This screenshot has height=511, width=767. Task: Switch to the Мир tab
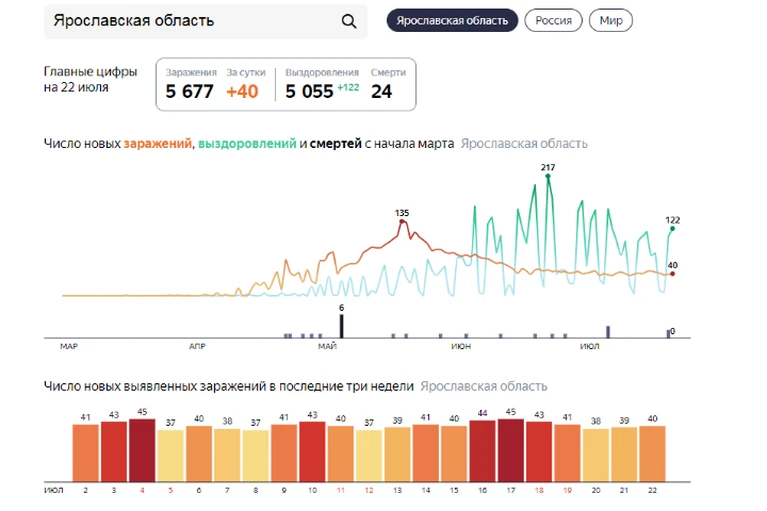pos(610,21)
